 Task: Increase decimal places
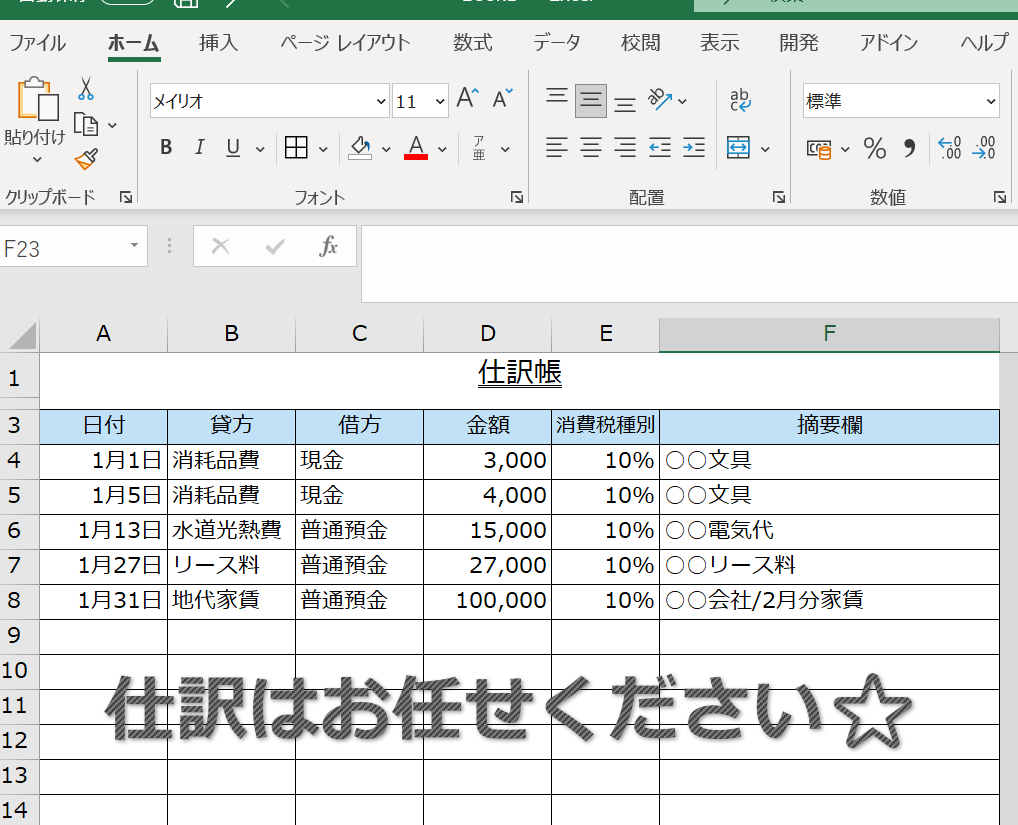949,148
